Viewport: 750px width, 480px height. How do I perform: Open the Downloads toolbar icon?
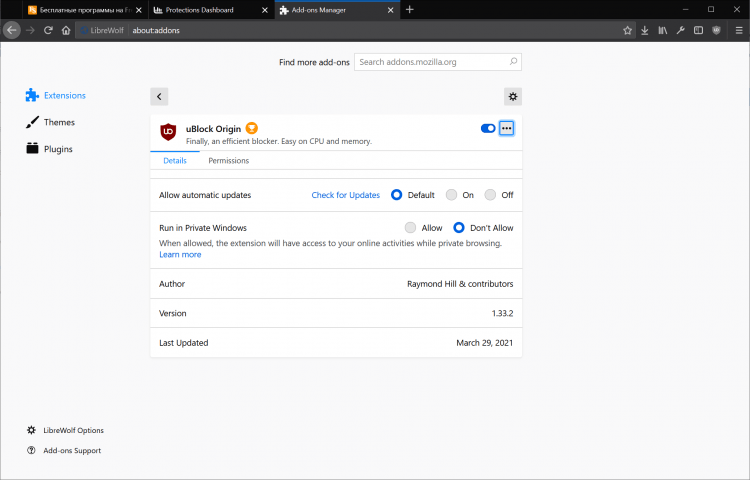point(645,30)
